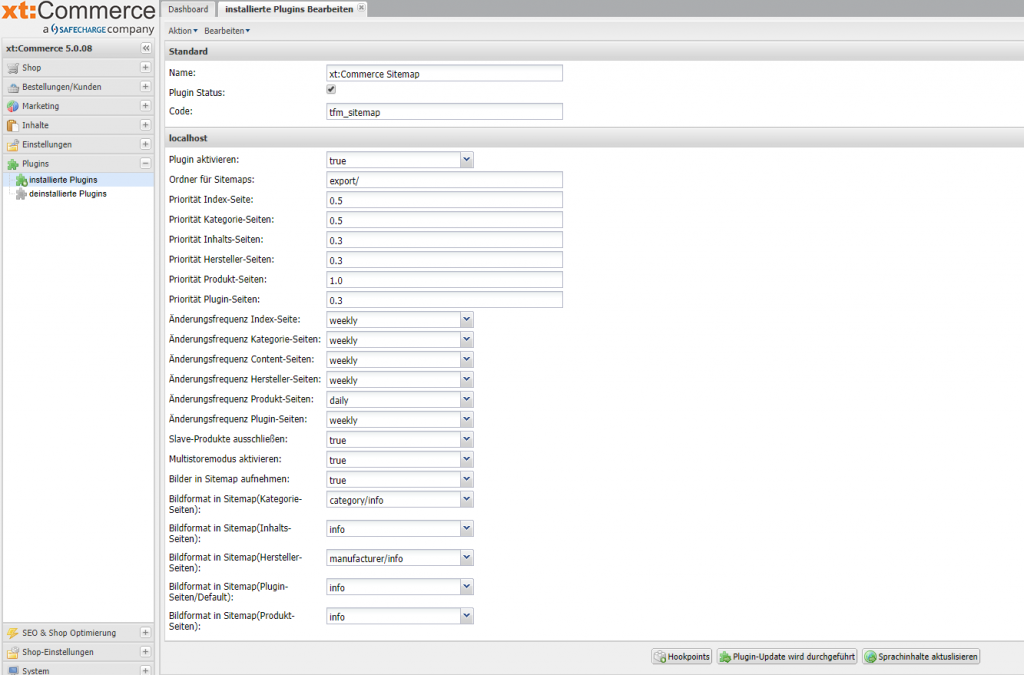Click the SEO & Shop Optimierung icon
The image size is (1024, 675).
pos(13,633)
